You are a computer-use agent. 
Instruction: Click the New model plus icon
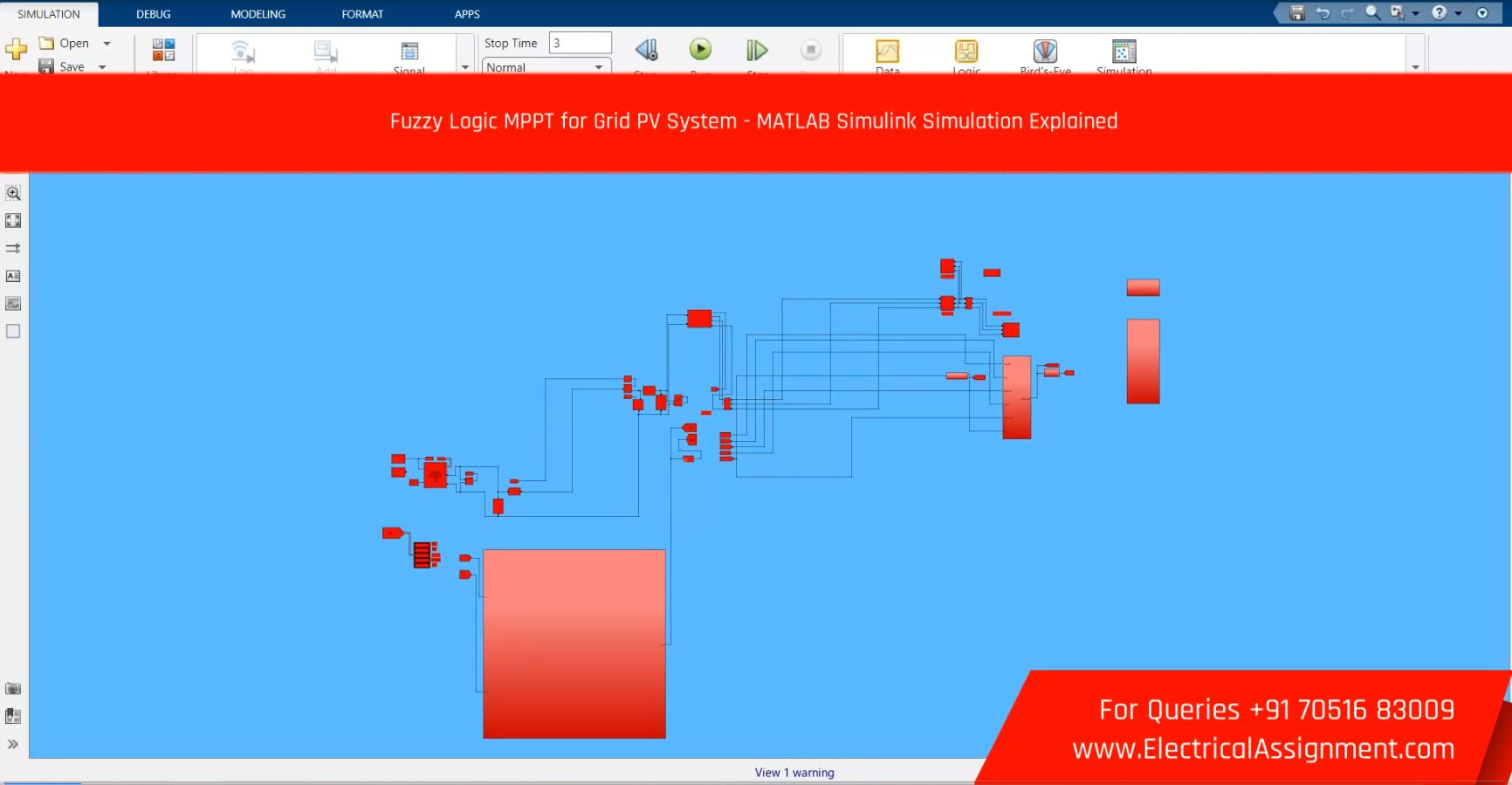[17, 50]
